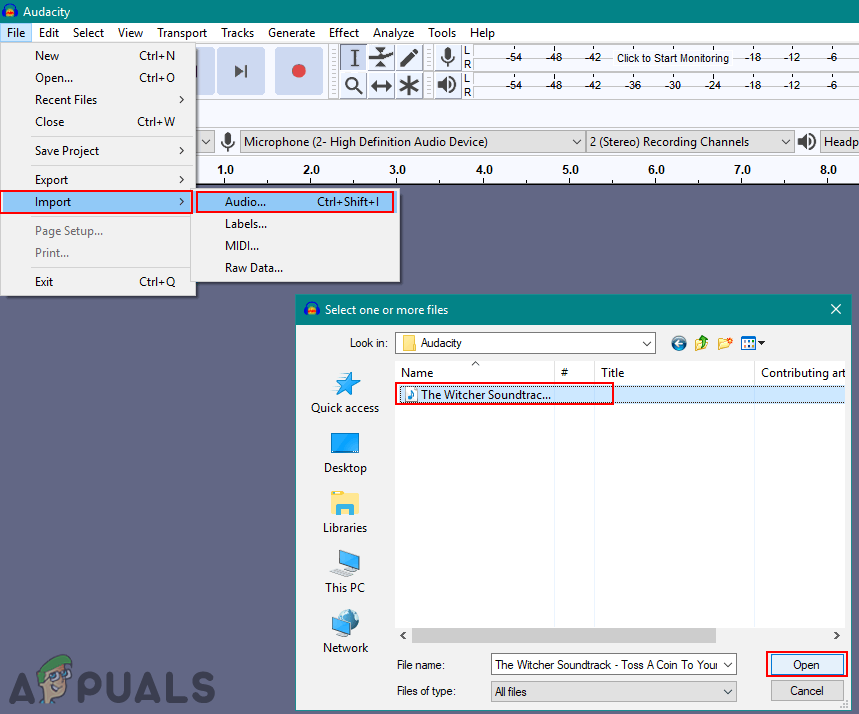The height and width of the screenshot is (714, 859).
Task: Go to This PC in dialog sidebar
Action: click(x=345, y=572)
